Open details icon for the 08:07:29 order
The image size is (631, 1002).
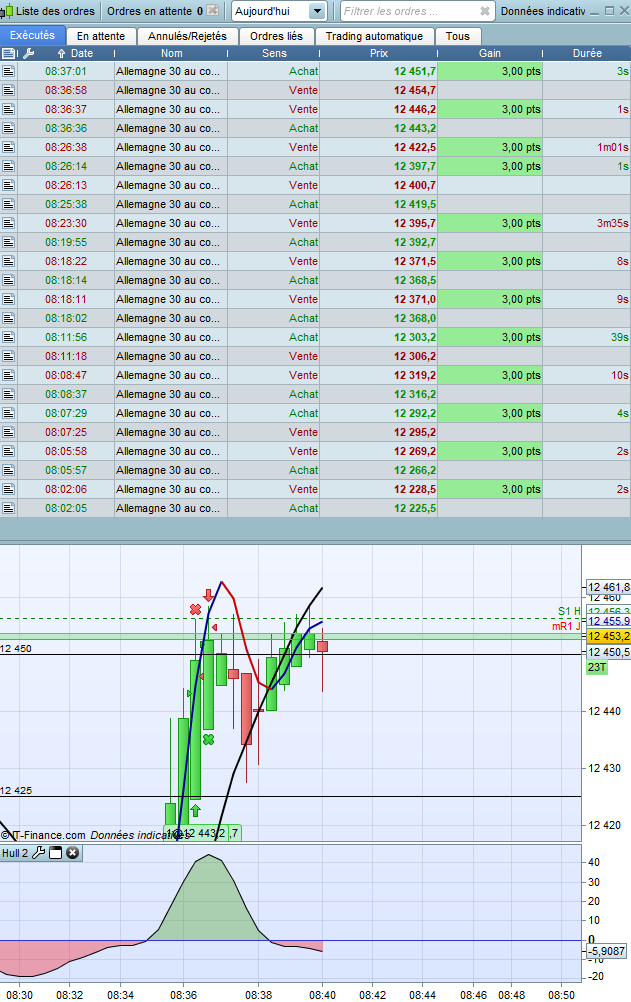point(8,413)
